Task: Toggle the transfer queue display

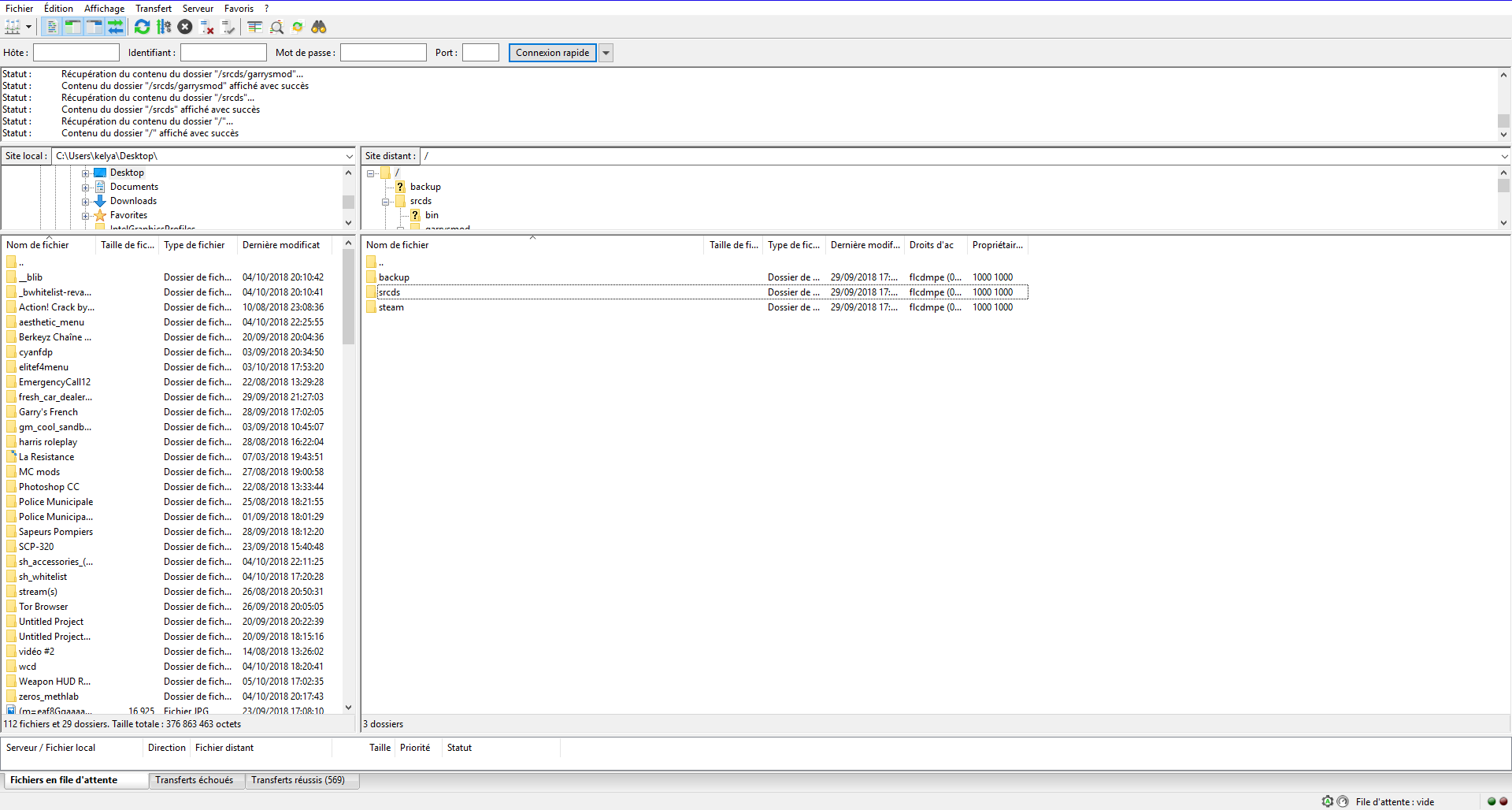Action: [x=116, y=27]
